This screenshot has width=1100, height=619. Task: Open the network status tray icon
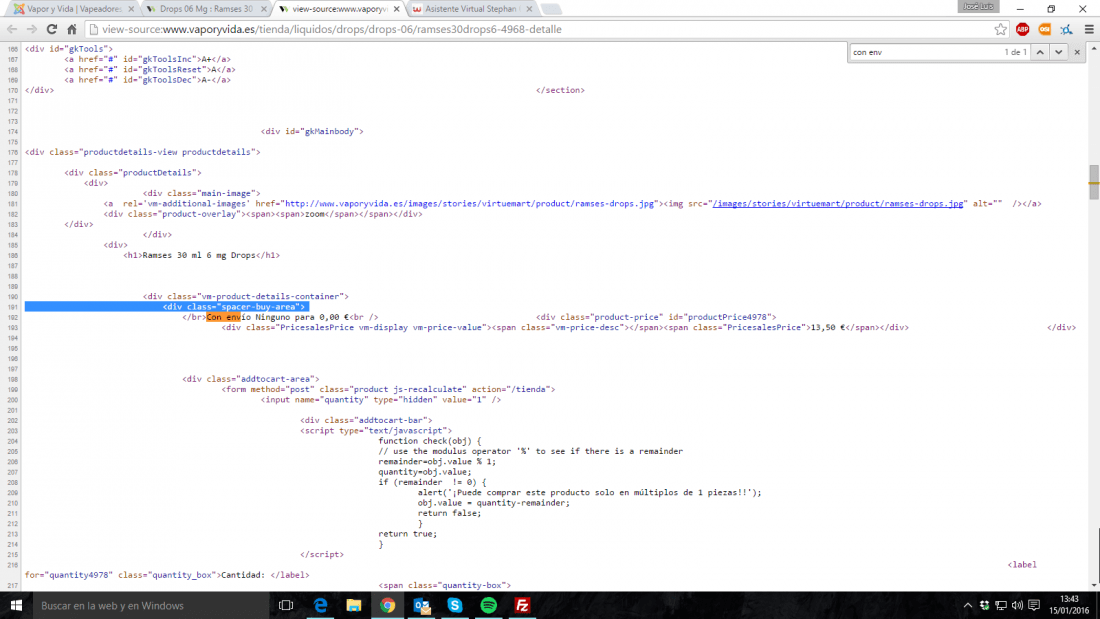[x=1001, y=606]
